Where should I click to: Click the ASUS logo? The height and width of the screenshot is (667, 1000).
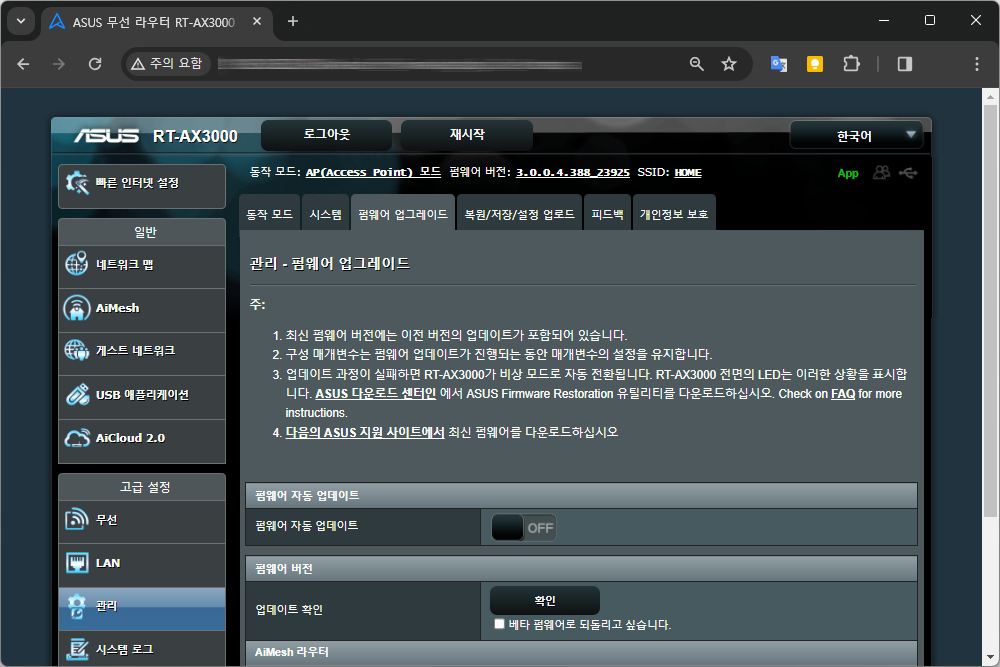tap(106, 136)
